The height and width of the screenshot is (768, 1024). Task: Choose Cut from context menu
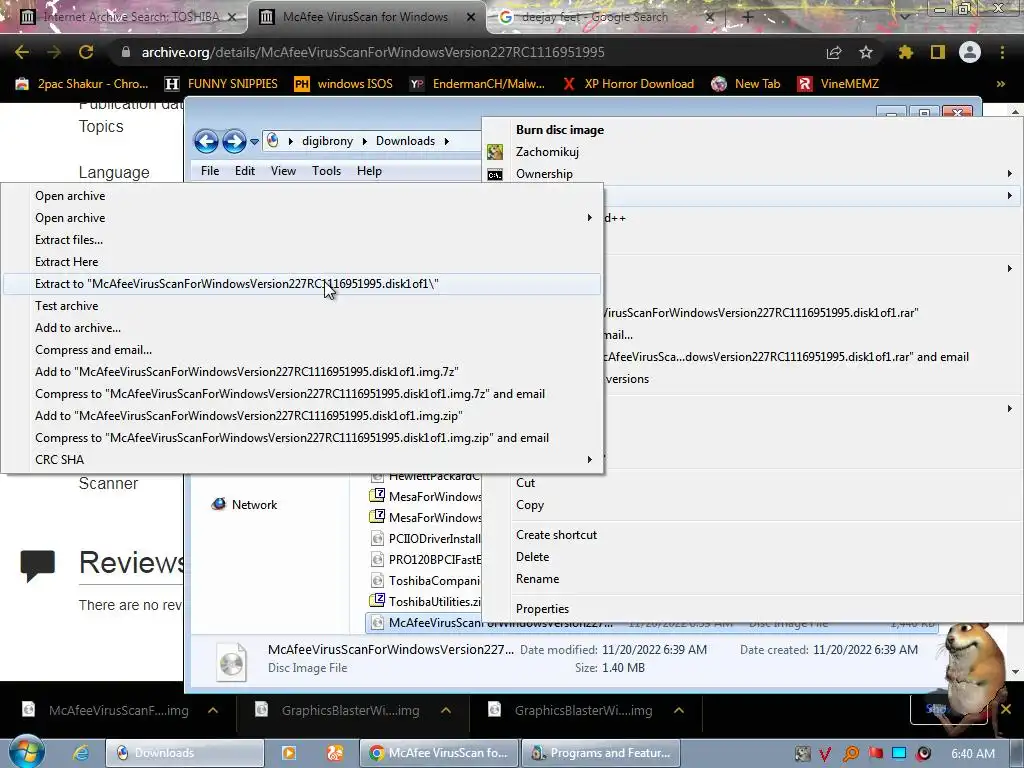[751, 483]
